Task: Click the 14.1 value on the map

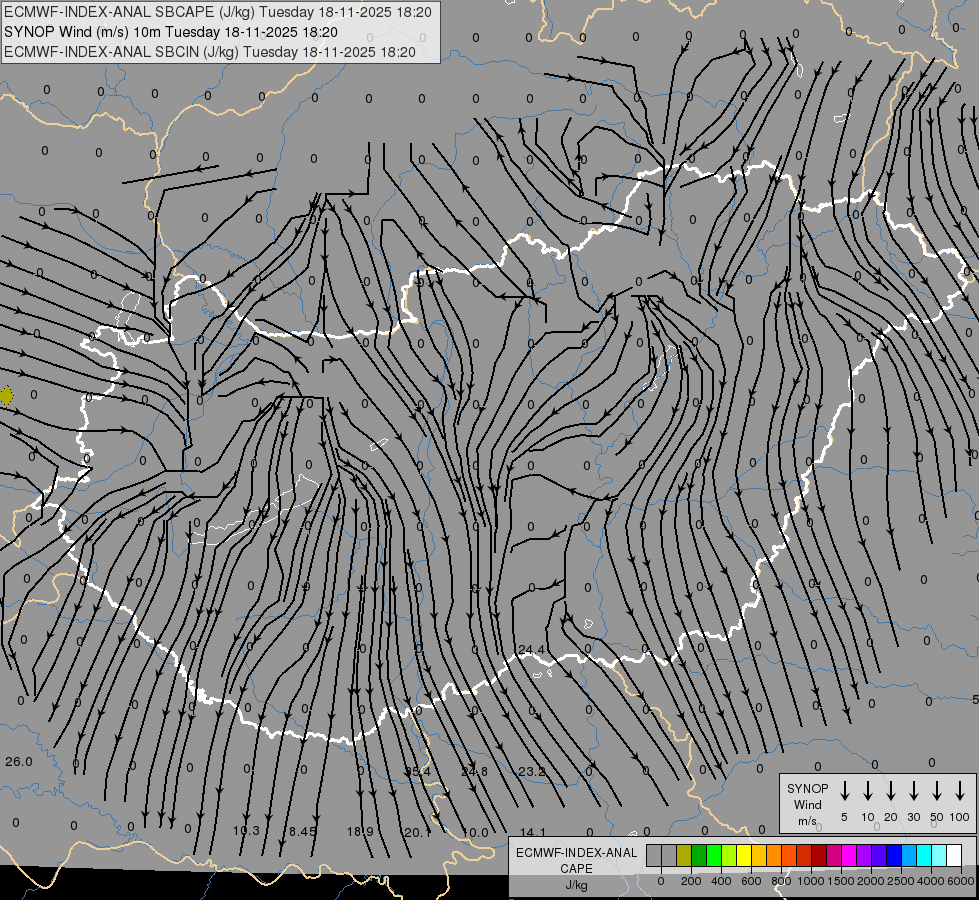Action: click(533, 832)
